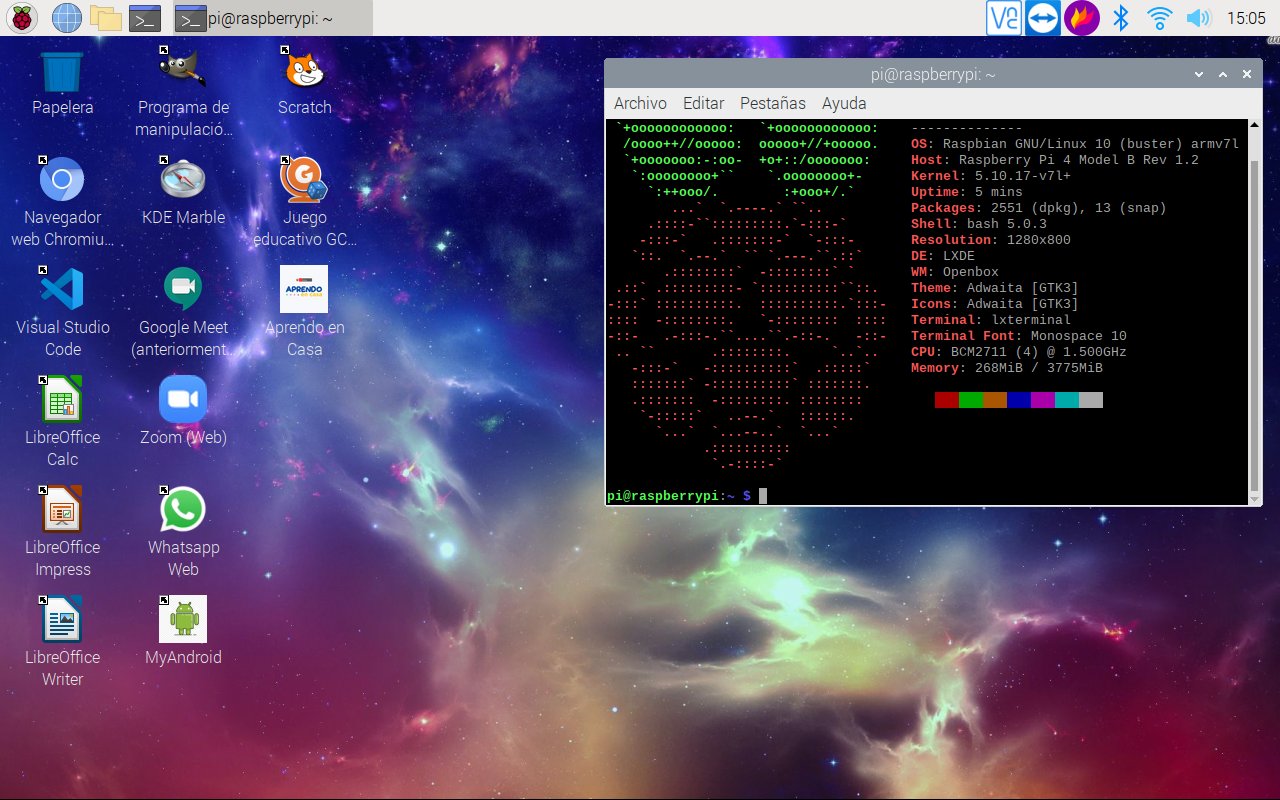Open the WiFi network menu
The image size is (1280, 800).
(1160, 17)
